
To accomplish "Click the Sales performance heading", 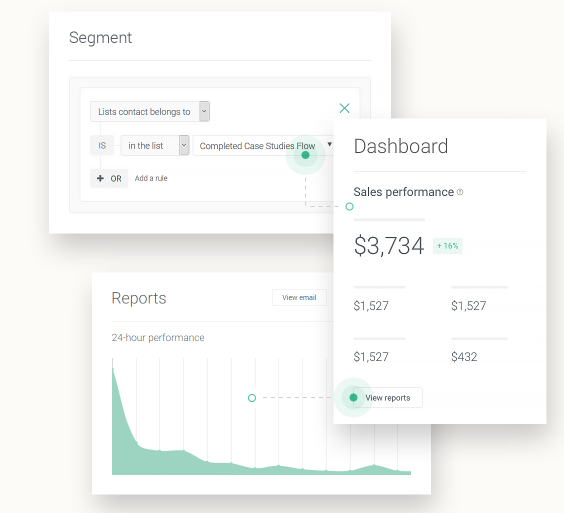I will pyautogui.click(x=404, y=192).
